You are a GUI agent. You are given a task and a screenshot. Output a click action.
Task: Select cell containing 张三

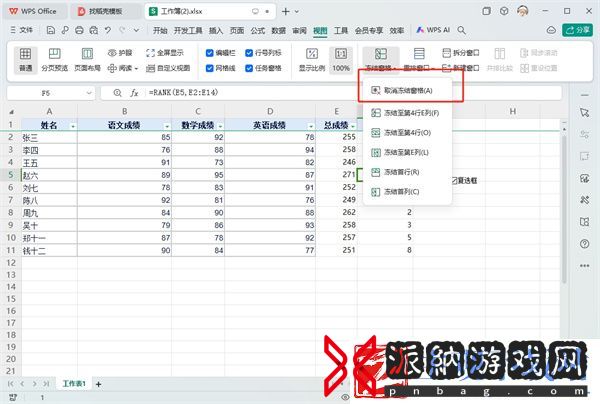pos(49,137)
